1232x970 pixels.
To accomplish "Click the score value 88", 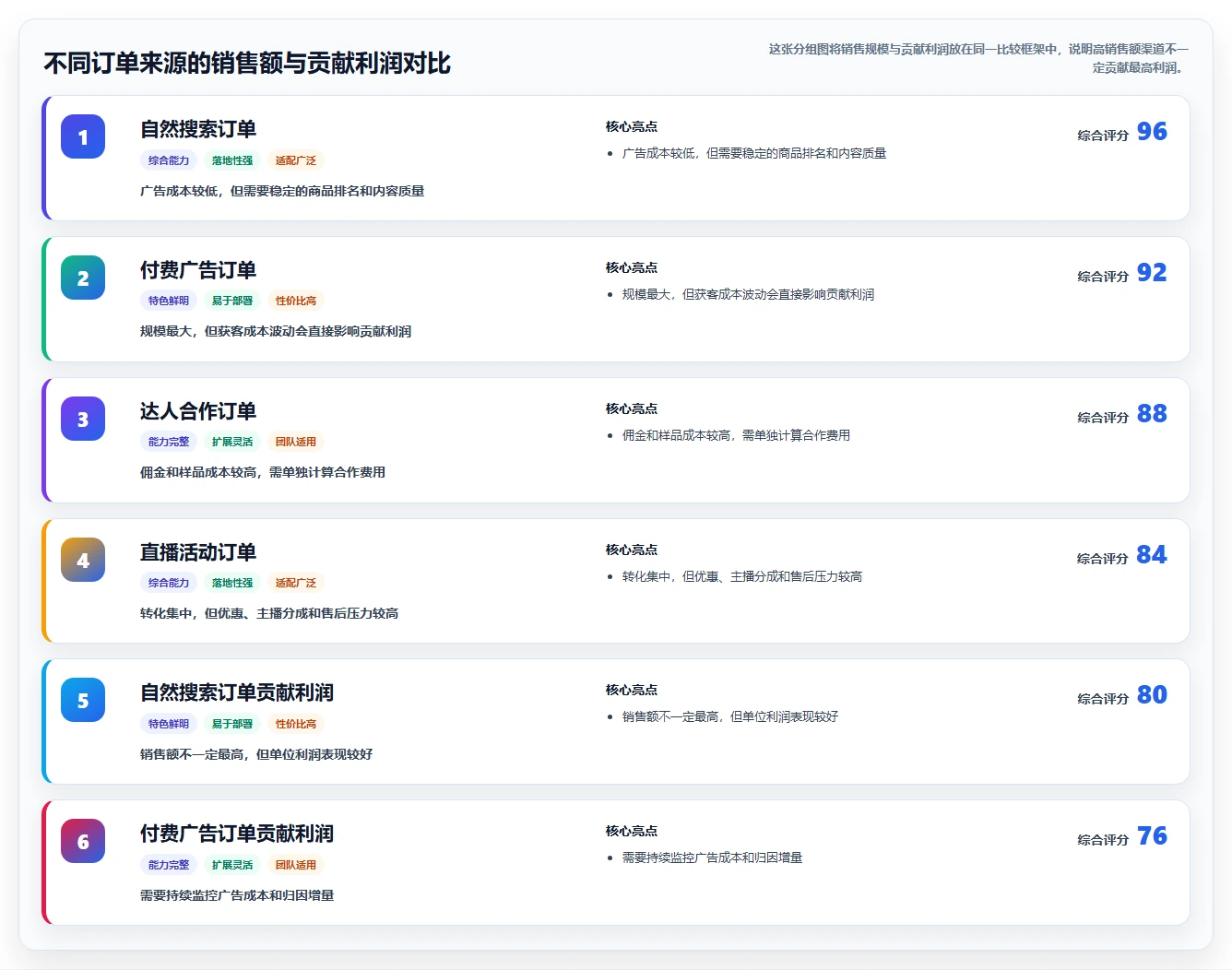I will pos(1152,414).
